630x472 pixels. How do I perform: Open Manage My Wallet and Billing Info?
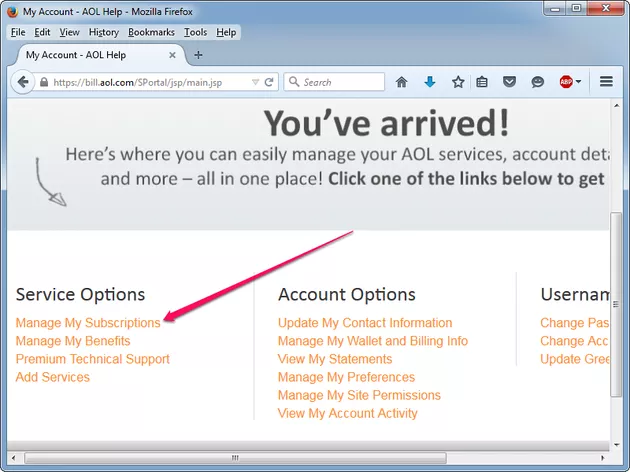click(x=373, y=341)
